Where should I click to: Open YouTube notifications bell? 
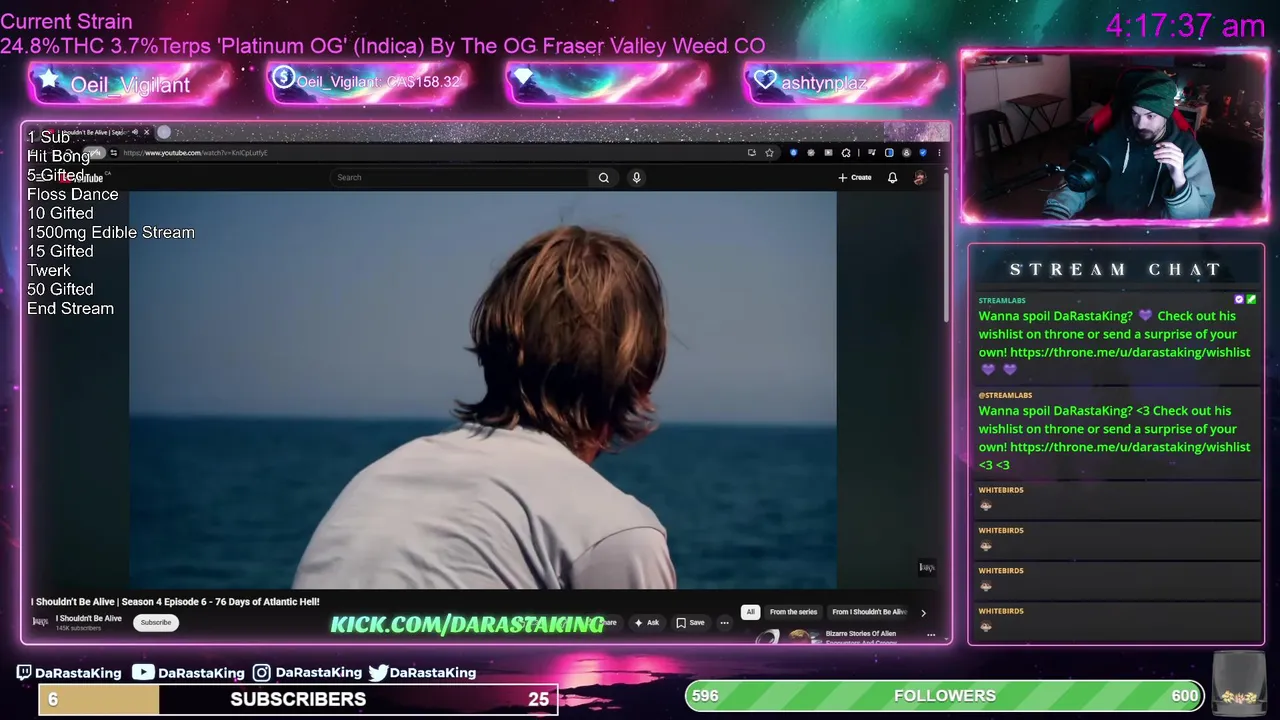click(892, 178)
